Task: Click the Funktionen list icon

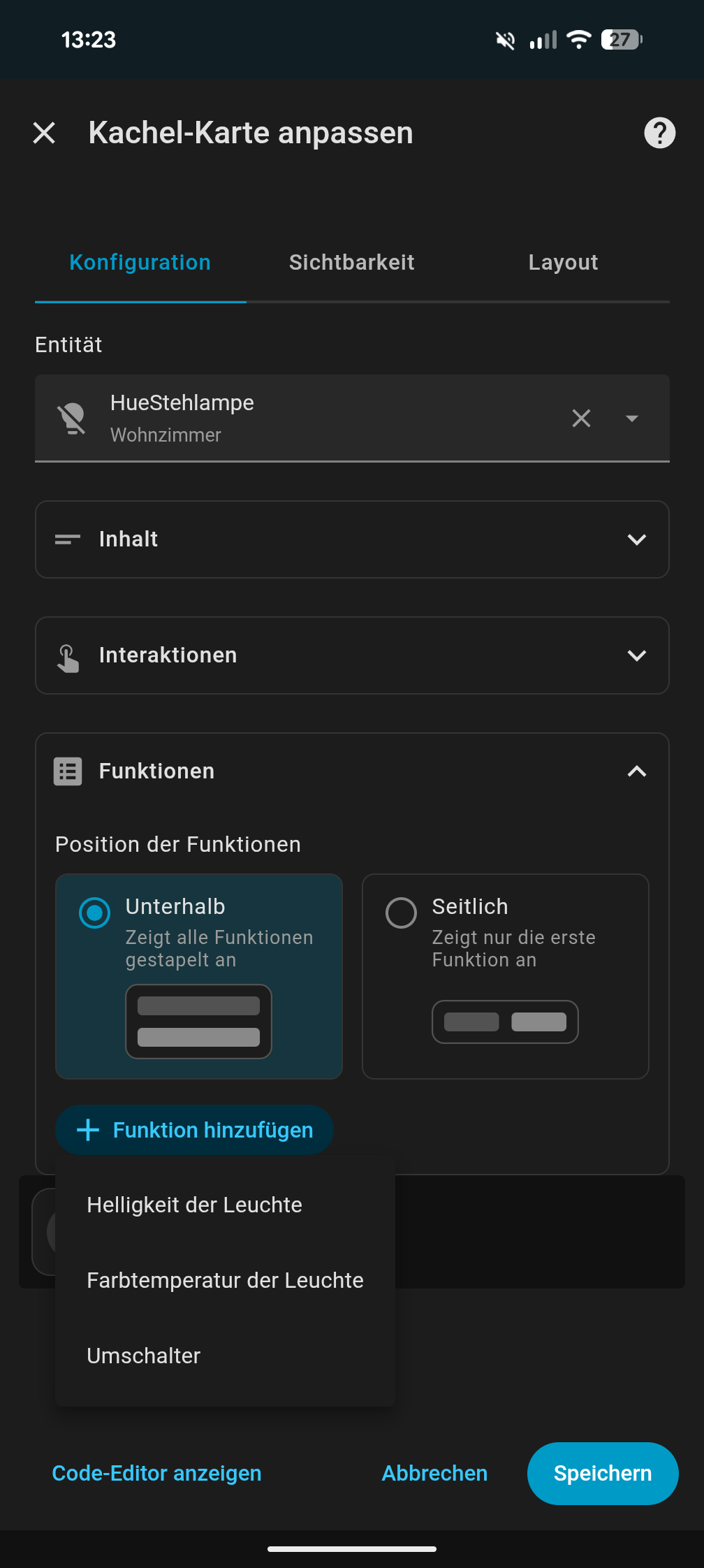Action: pos(68,771)
